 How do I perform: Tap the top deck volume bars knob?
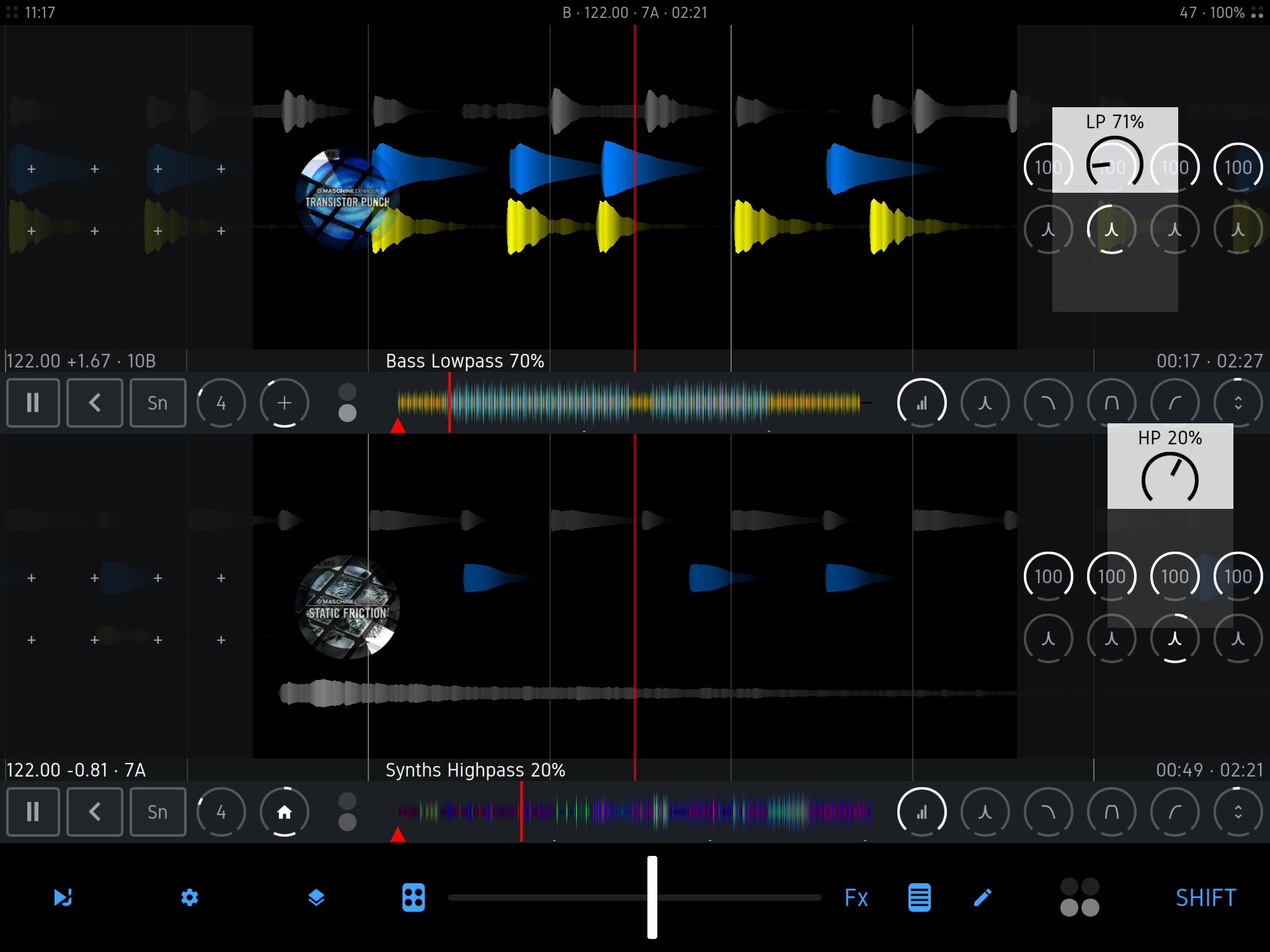pyautogui.click(x=921, y=403)
